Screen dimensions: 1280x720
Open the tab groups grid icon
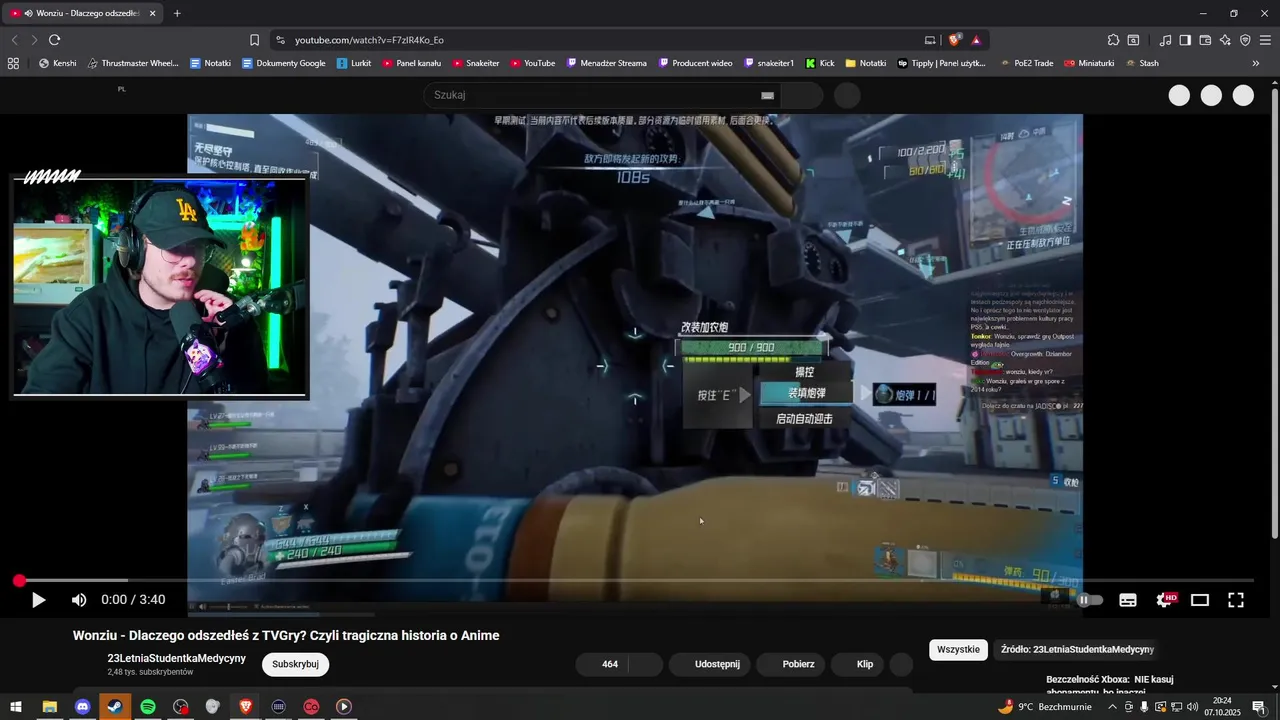pyautogui.click(x=13, y=63)
